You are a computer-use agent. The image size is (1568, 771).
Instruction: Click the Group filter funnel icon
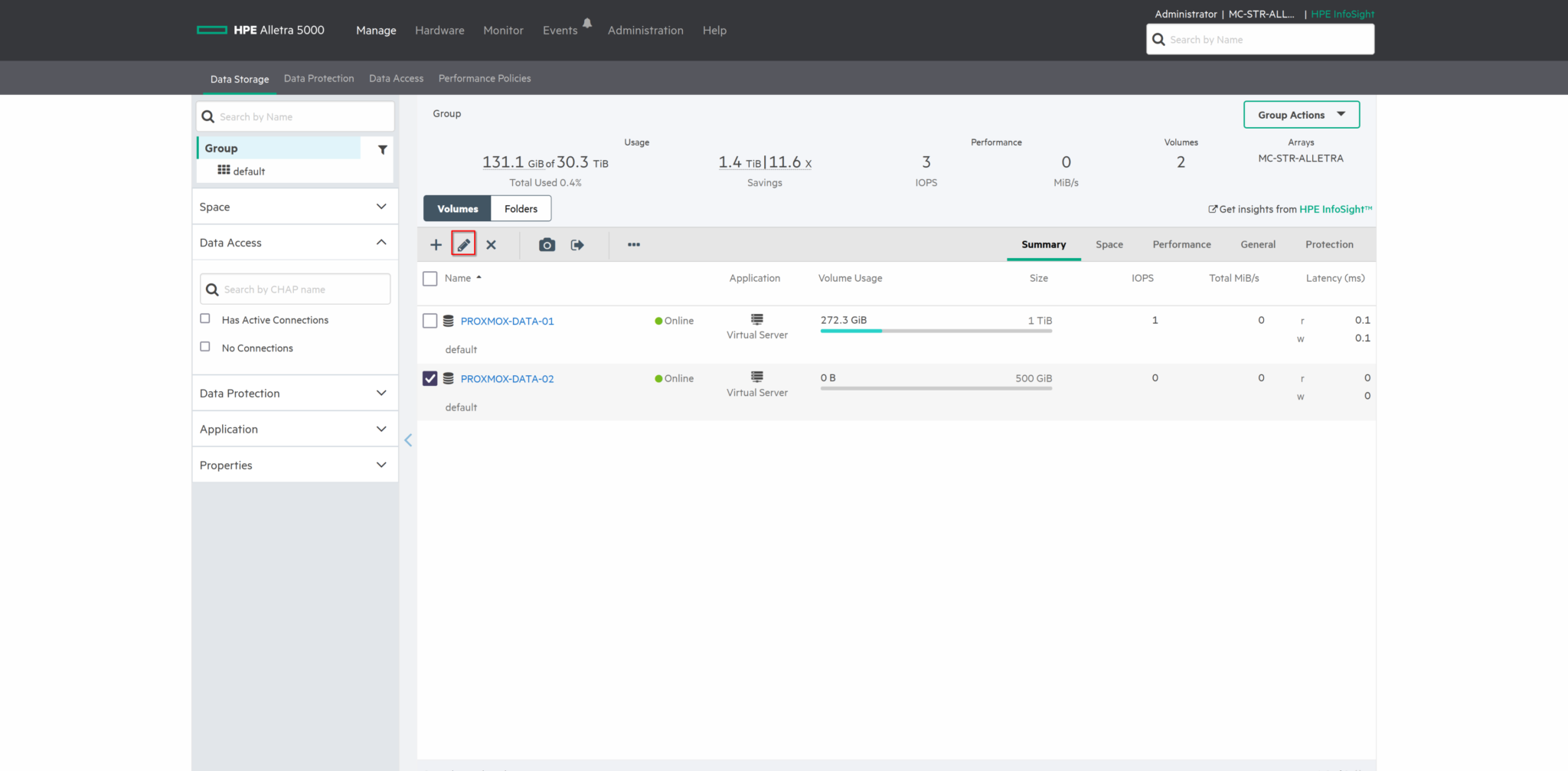[x=383, y=149]
